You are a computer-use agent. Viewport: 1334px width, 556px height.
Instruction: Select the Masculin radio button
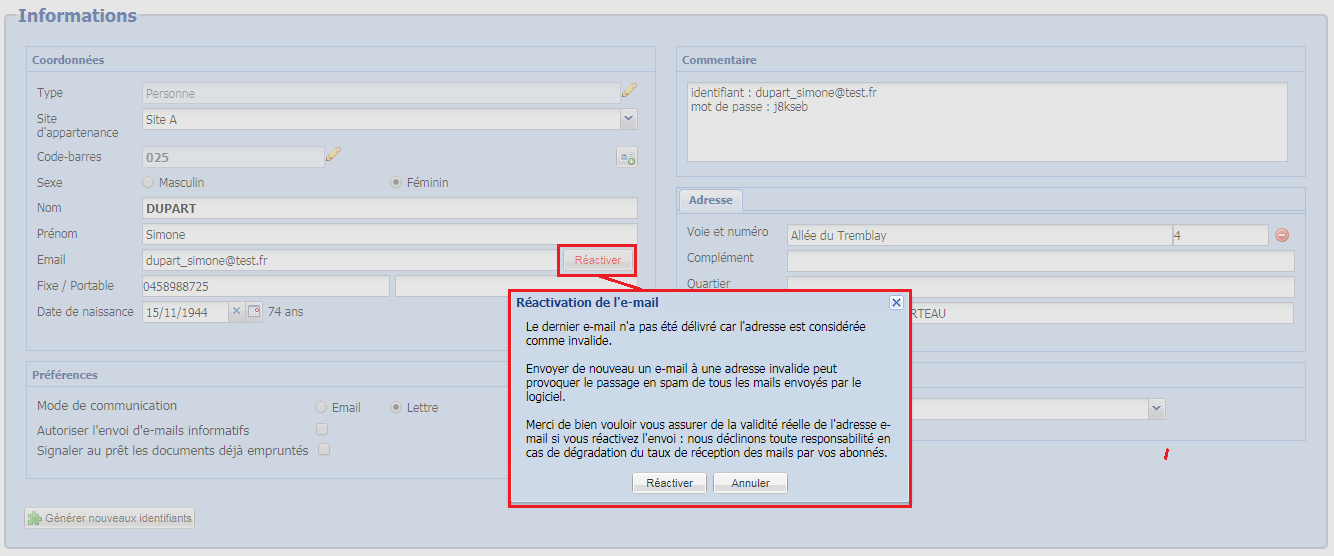point(148,183)
